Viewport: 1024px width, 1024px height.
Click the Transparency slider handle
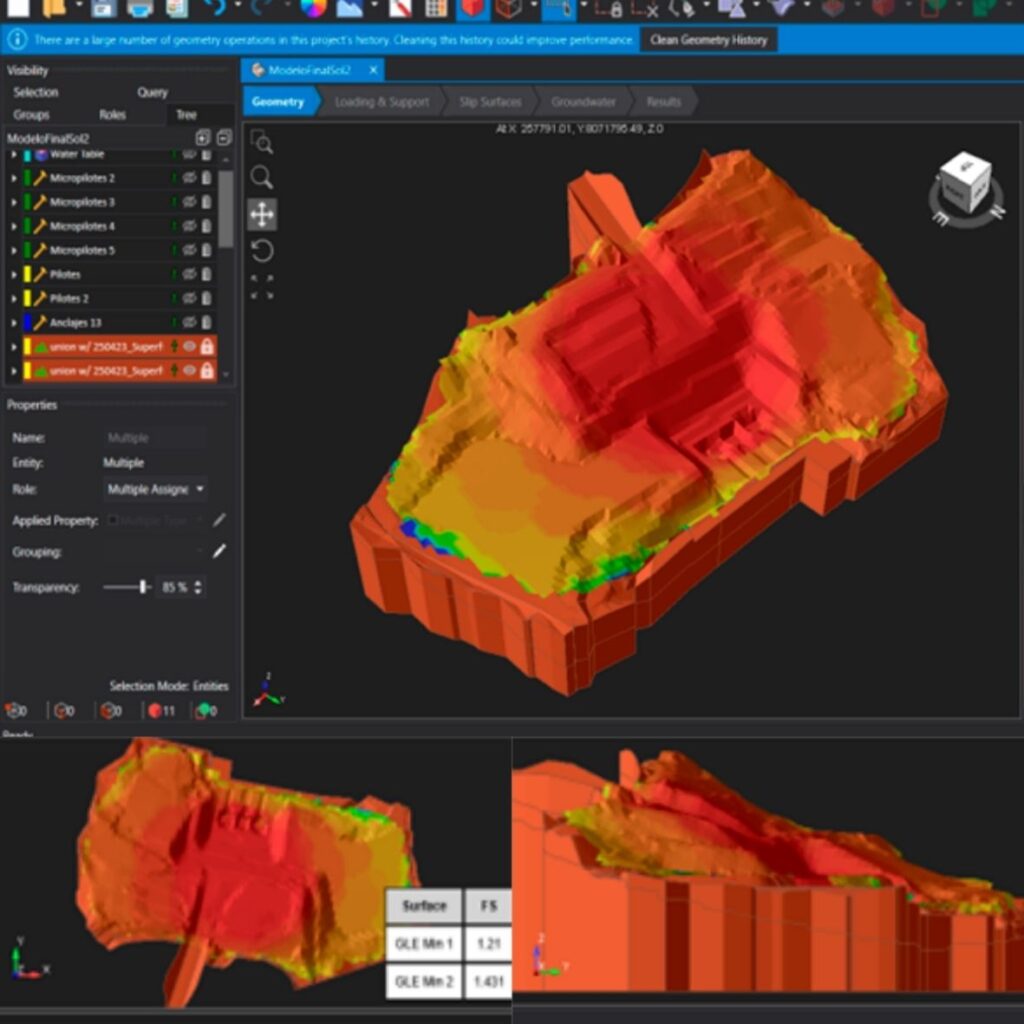(144, 587)
